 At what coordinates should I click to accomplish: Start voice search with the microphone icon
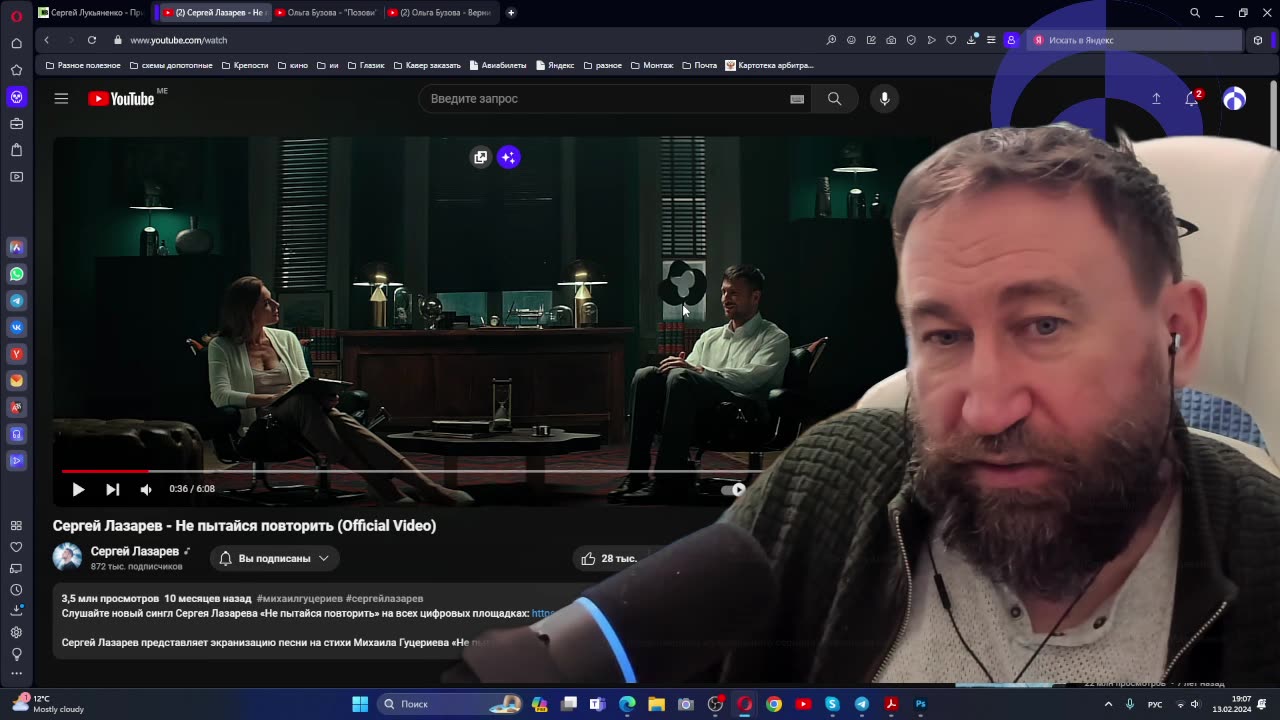[x=884, y=99]
